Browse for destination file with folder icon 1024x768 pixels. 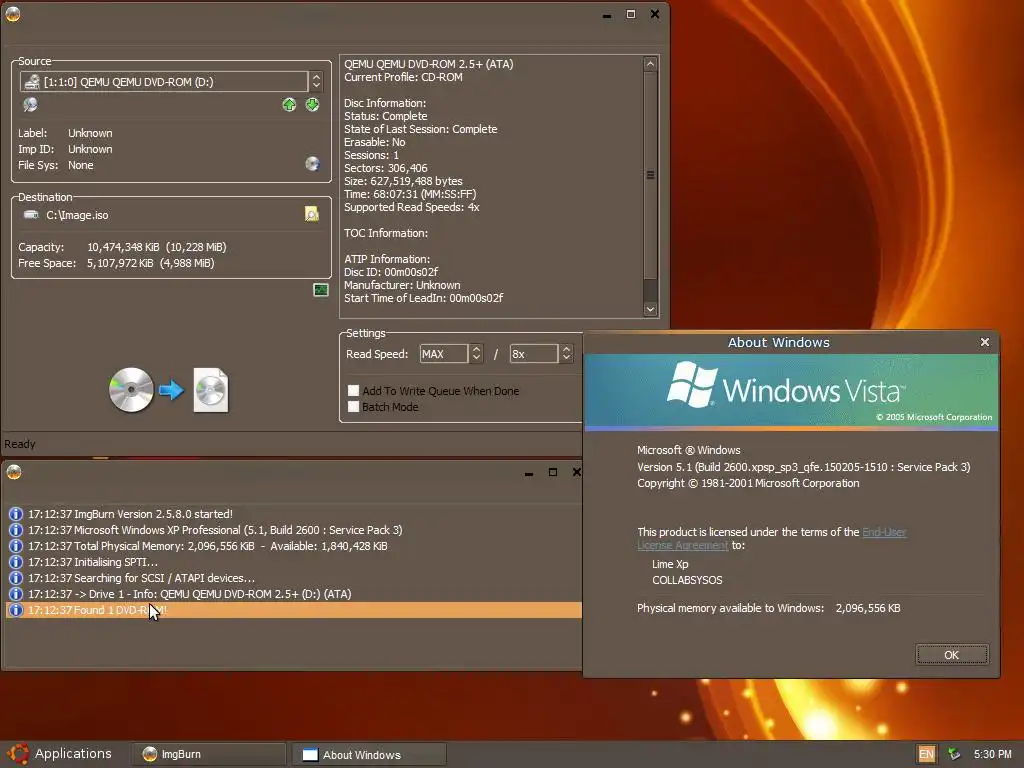(x=312, y=214)
